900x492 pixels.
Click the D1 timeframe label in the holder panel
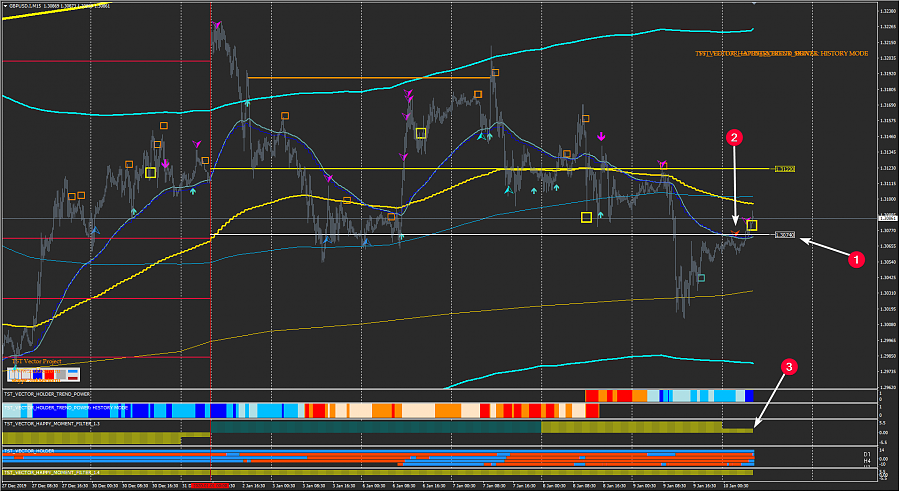pos(867,454)
